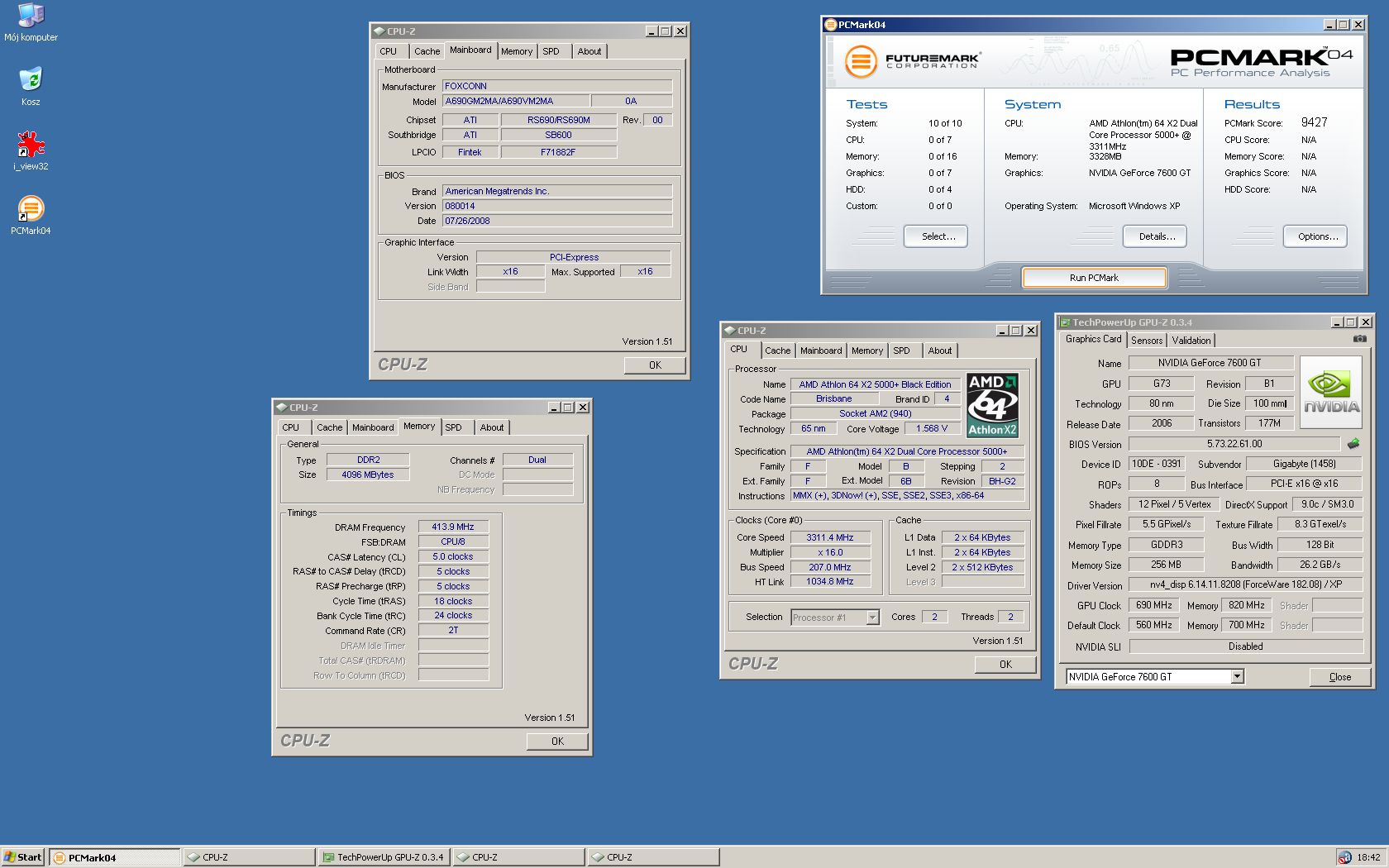Open CPU tab in CPU-Z Memory window
The height and width of the screenshot is (868, 1389).
tap(291, 427)
